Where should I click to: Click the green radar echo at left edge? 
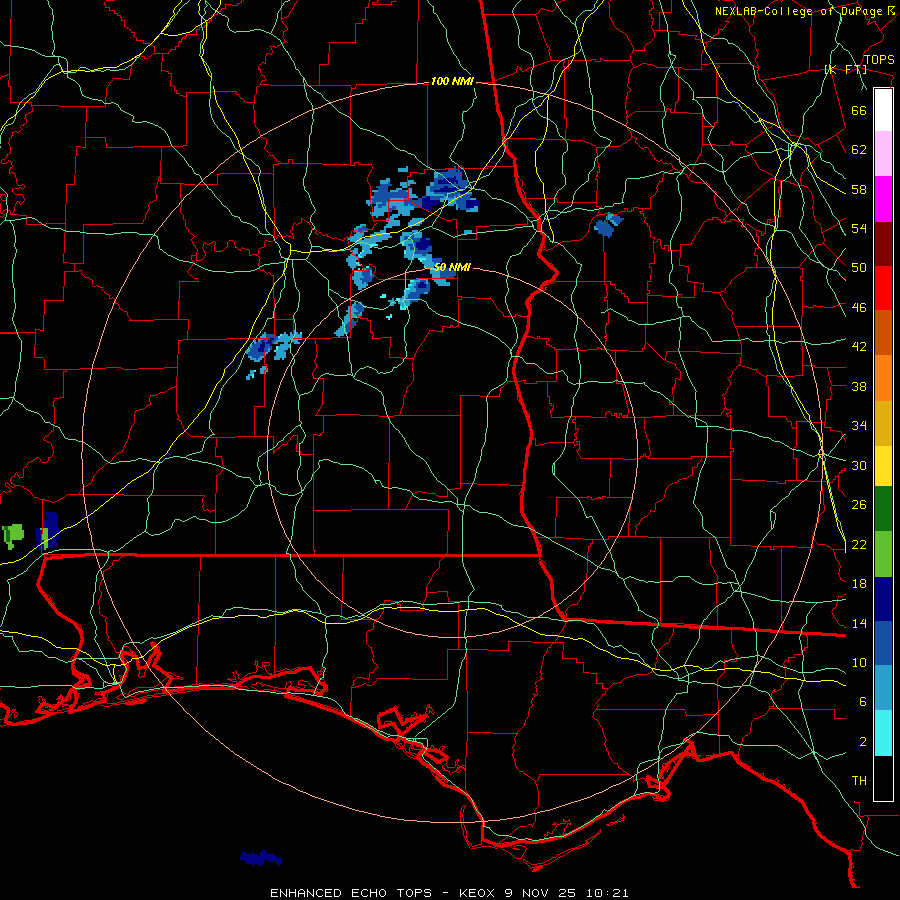click(13, 536)
